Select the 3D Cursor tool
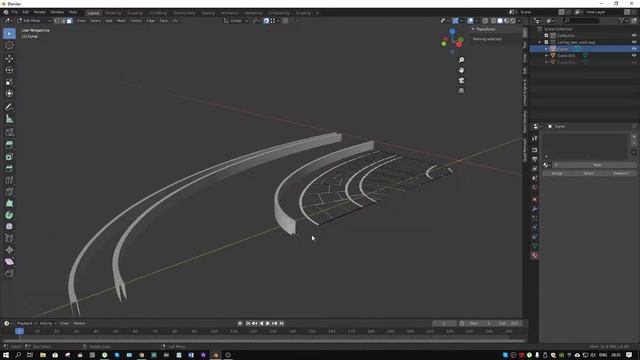 (9, 45)
